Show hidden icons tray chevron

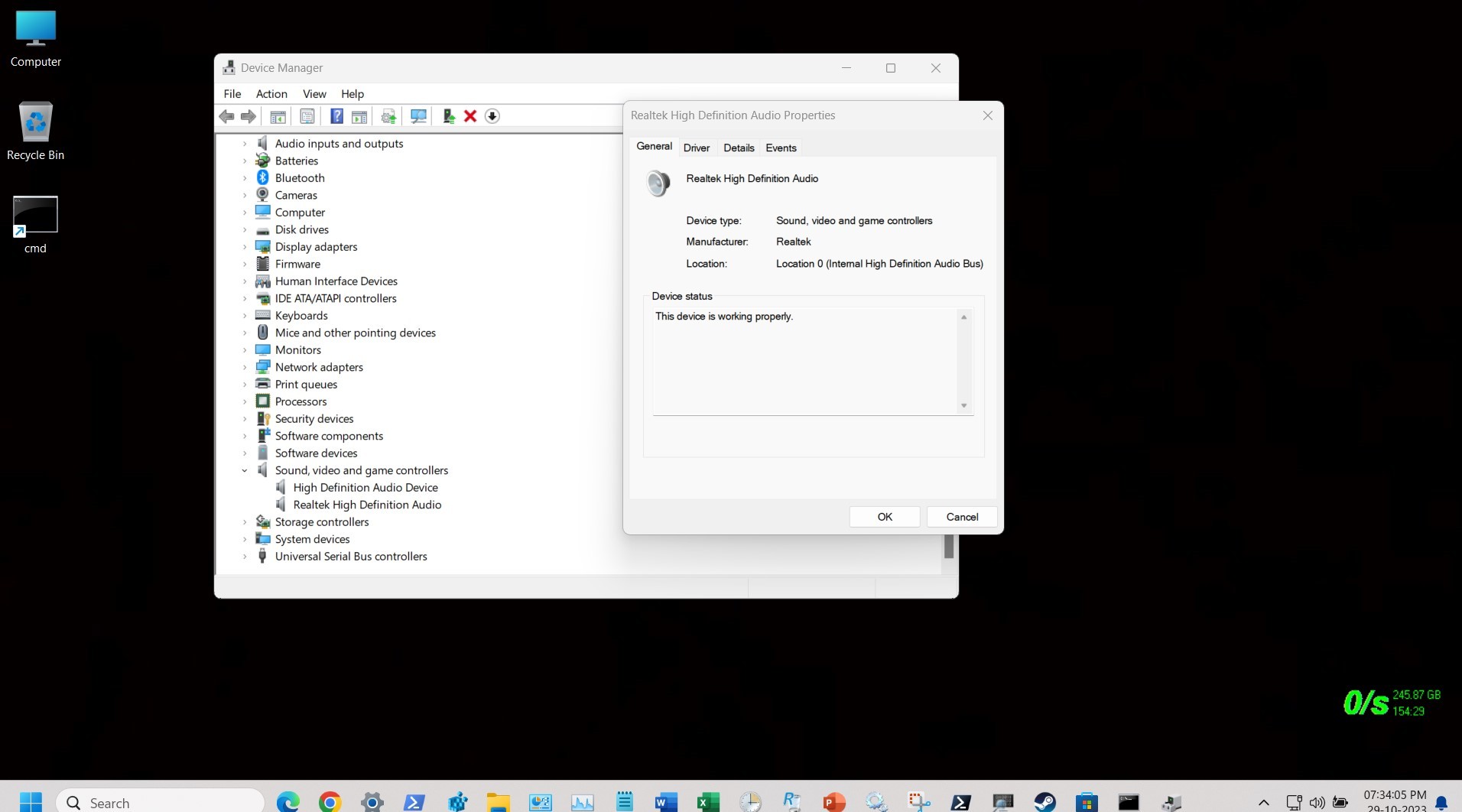click(1264, 803)
